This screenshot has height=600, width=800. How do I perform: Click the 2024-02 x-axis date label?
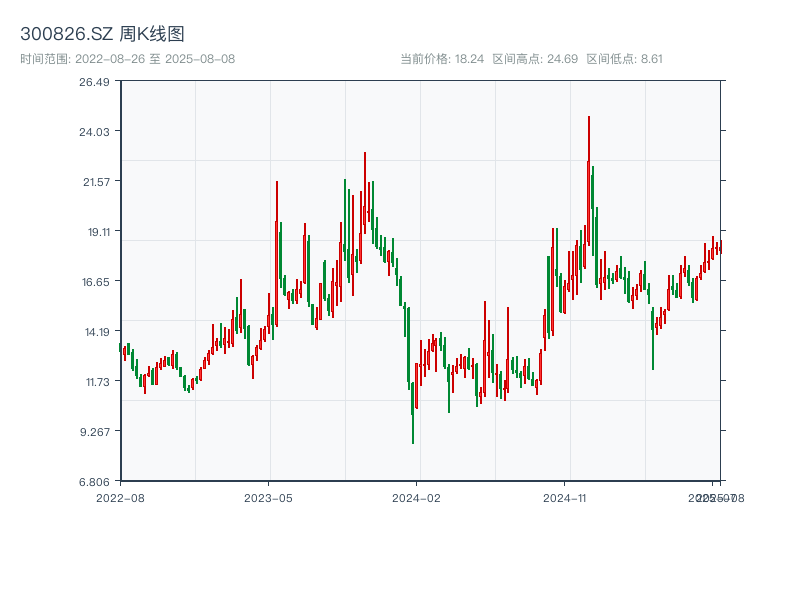417,497
